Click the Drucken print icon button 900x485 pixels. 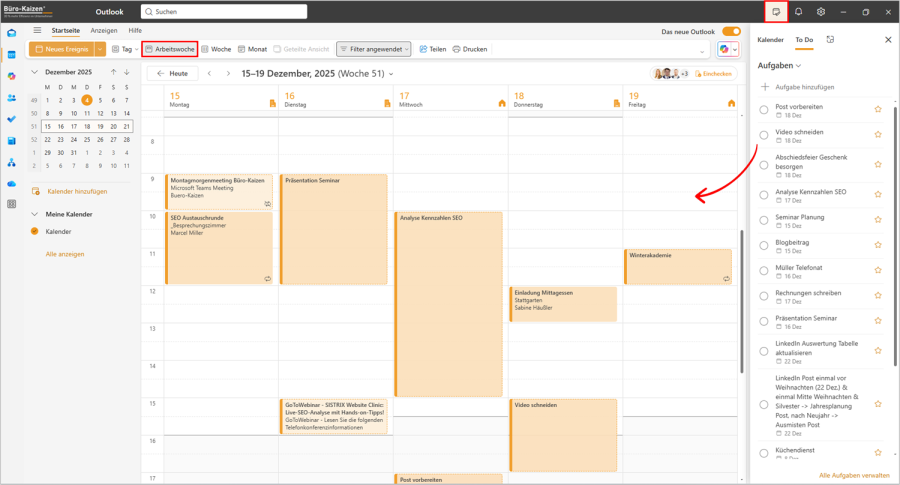(470, 49)
